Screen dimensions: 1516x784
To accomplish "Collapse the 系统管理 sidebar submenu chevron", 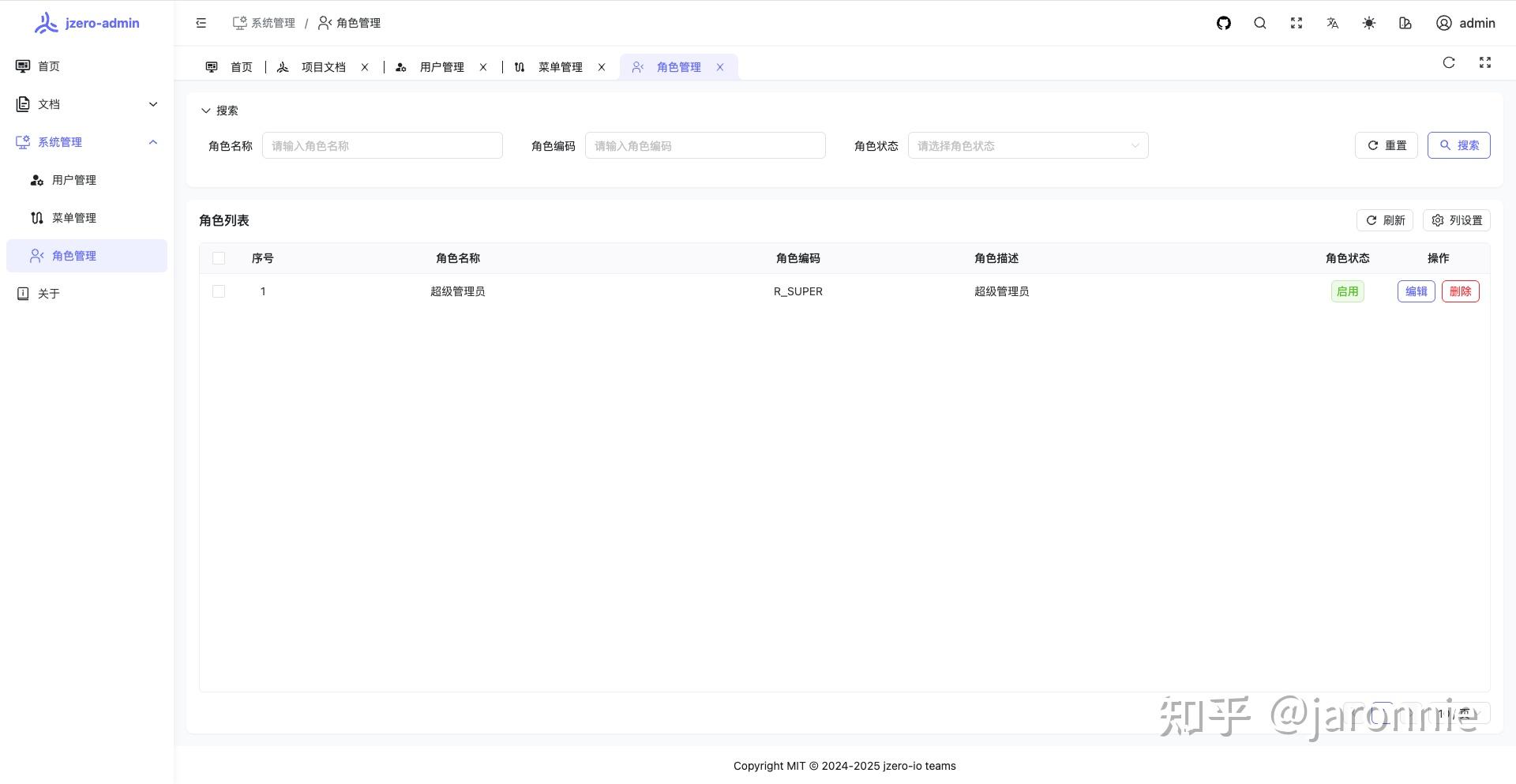I will pos(153,142).
